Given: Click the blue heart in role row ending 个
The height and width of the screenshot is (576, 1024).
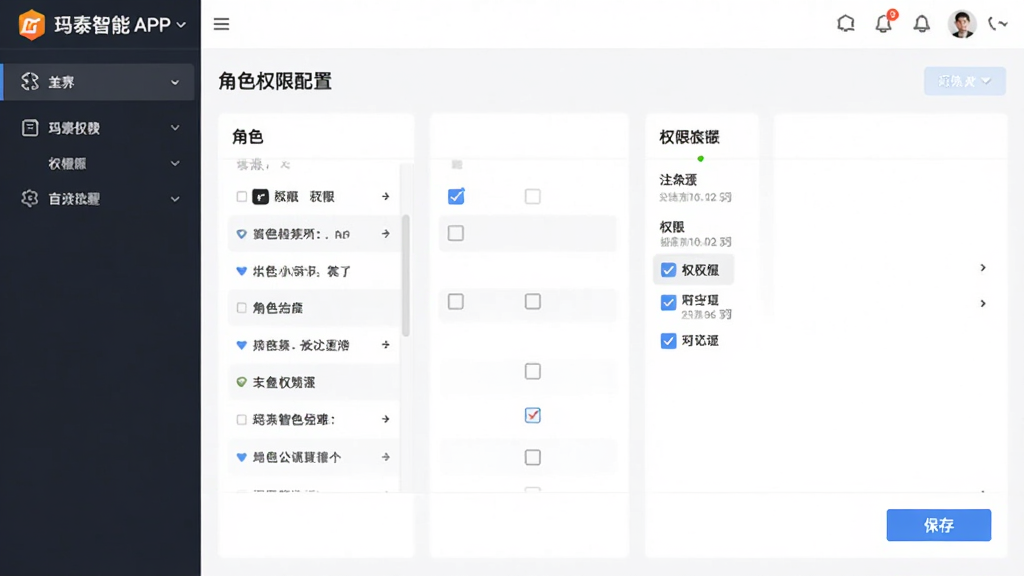Looking at the screenshot, I should [x=242, y=457].
